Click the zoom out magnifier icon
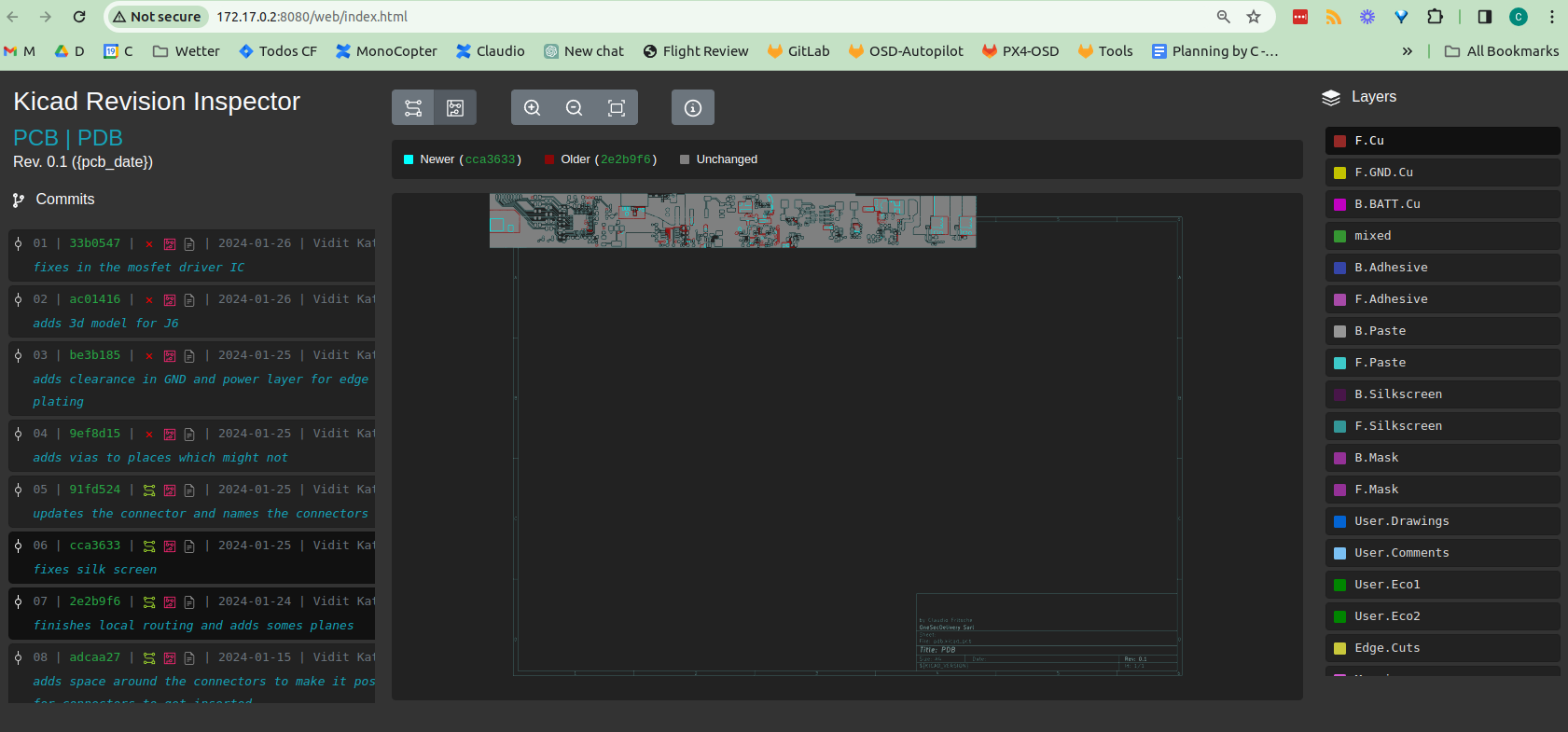 coord(575,108)
